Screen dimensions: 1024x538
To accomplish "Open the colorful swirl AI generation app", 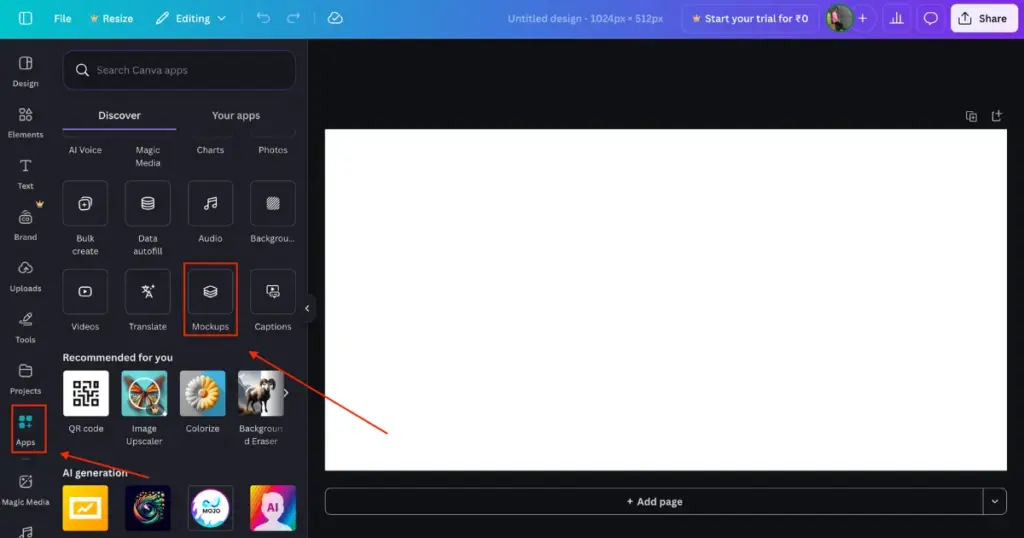I will 148,508.
